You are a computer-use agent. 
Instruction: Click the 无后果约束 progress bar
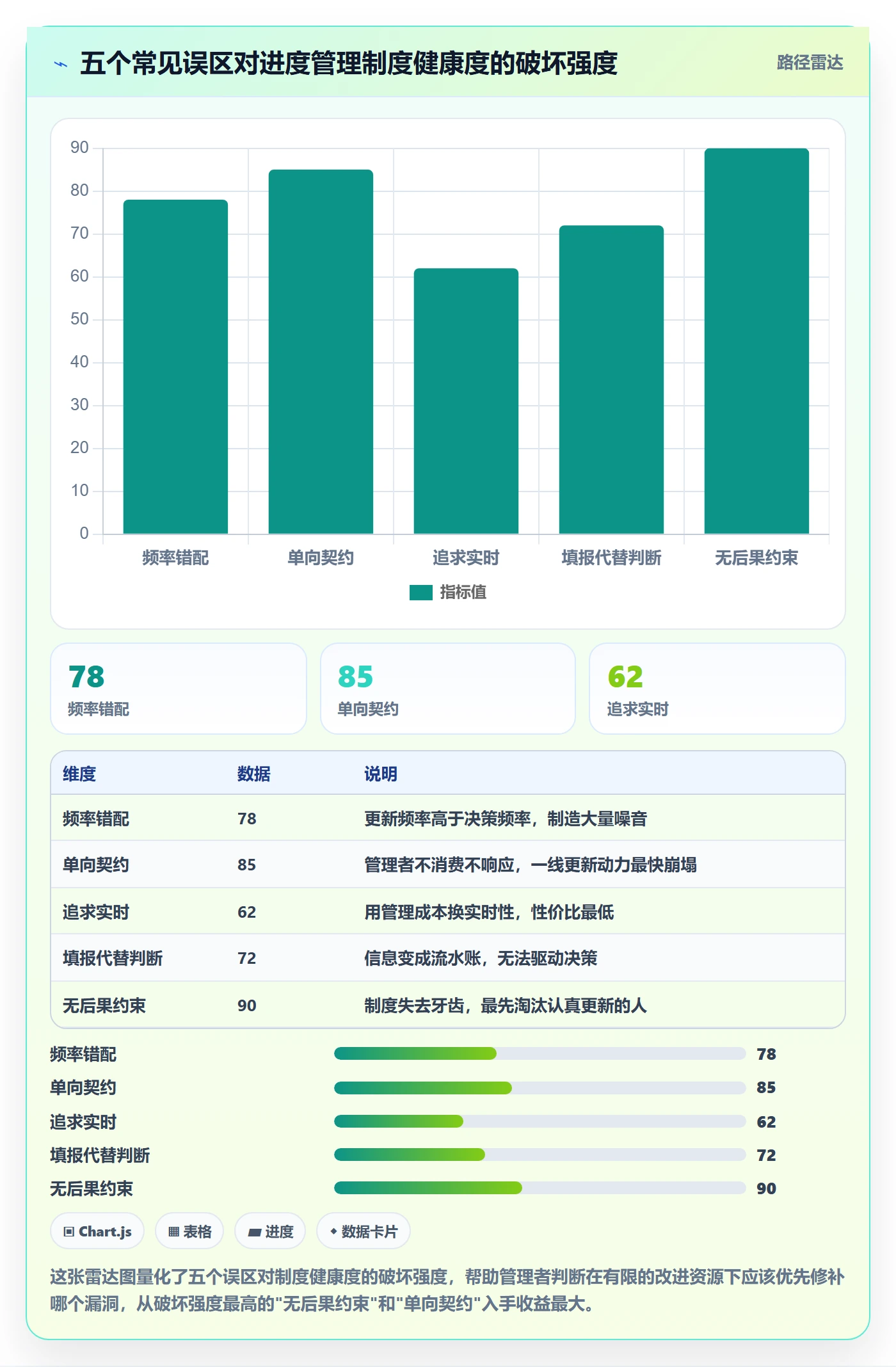pos(540,1188)
